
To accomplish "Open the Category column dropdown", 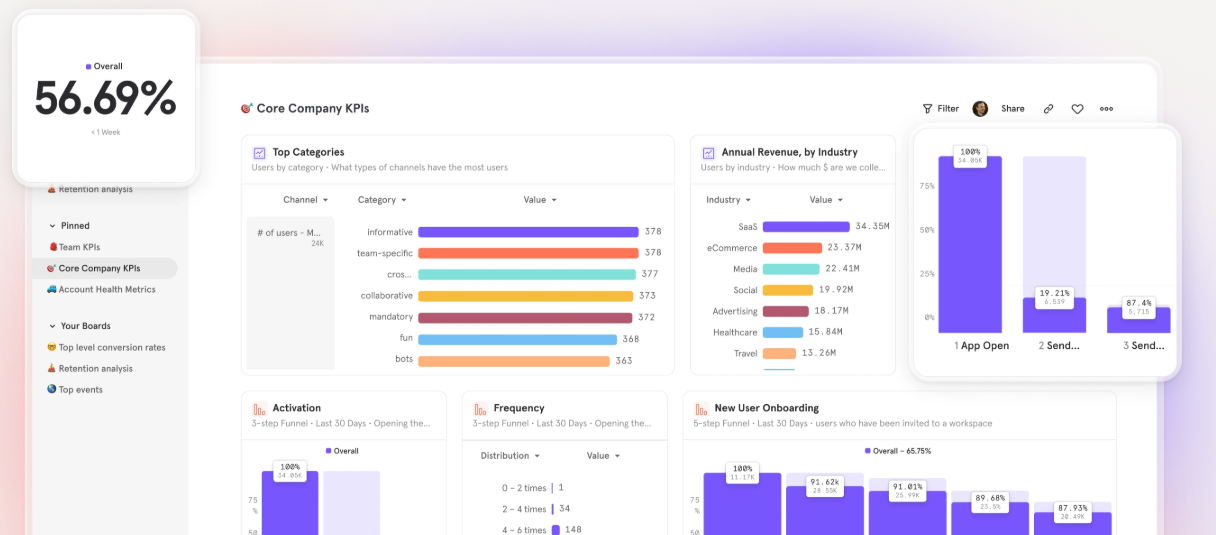I will tap(382, 200).
